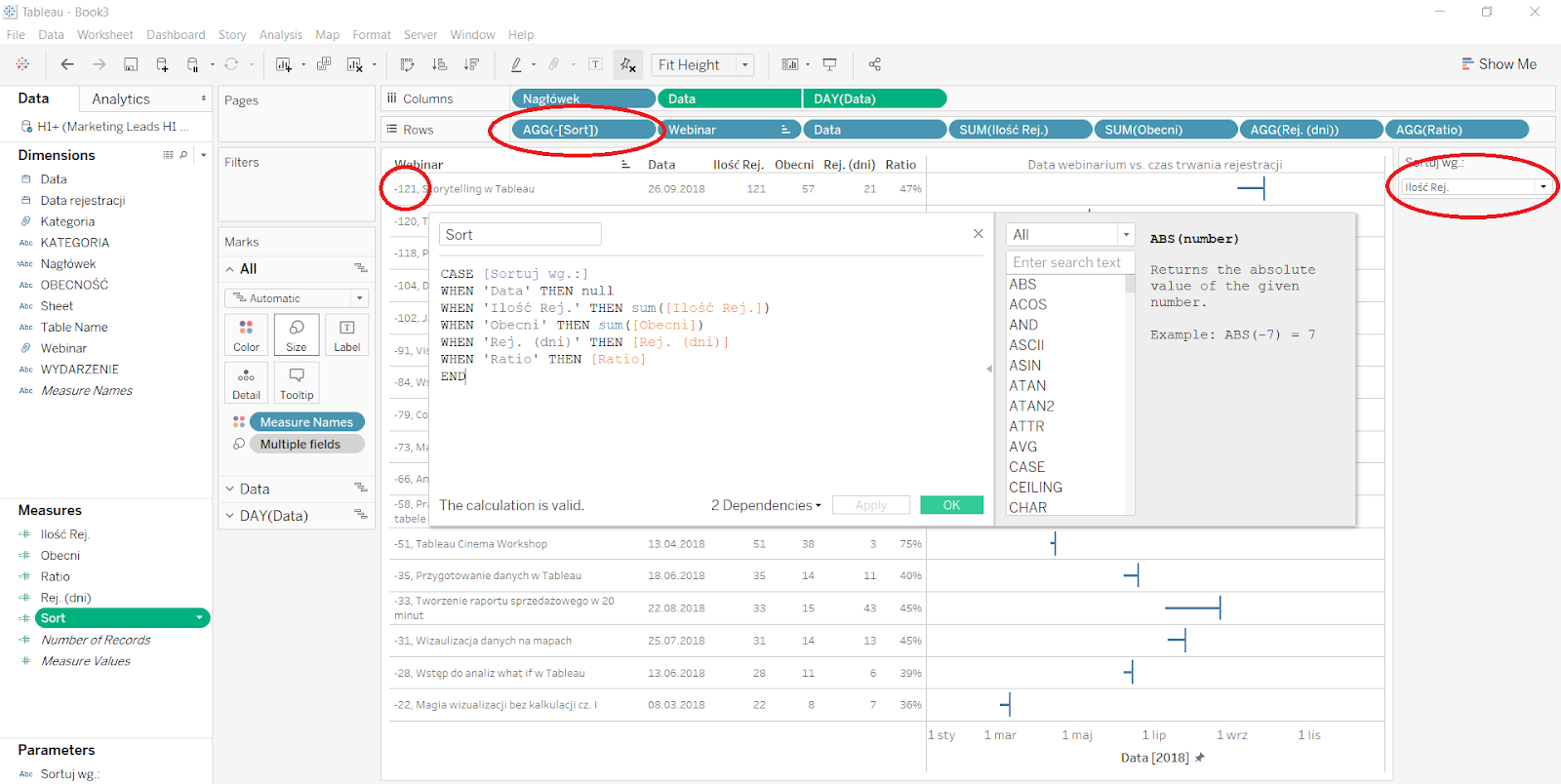The height and width of the screenshot is (784, 1561).
Task: Click the function search text field
Action: (1069, 262)
